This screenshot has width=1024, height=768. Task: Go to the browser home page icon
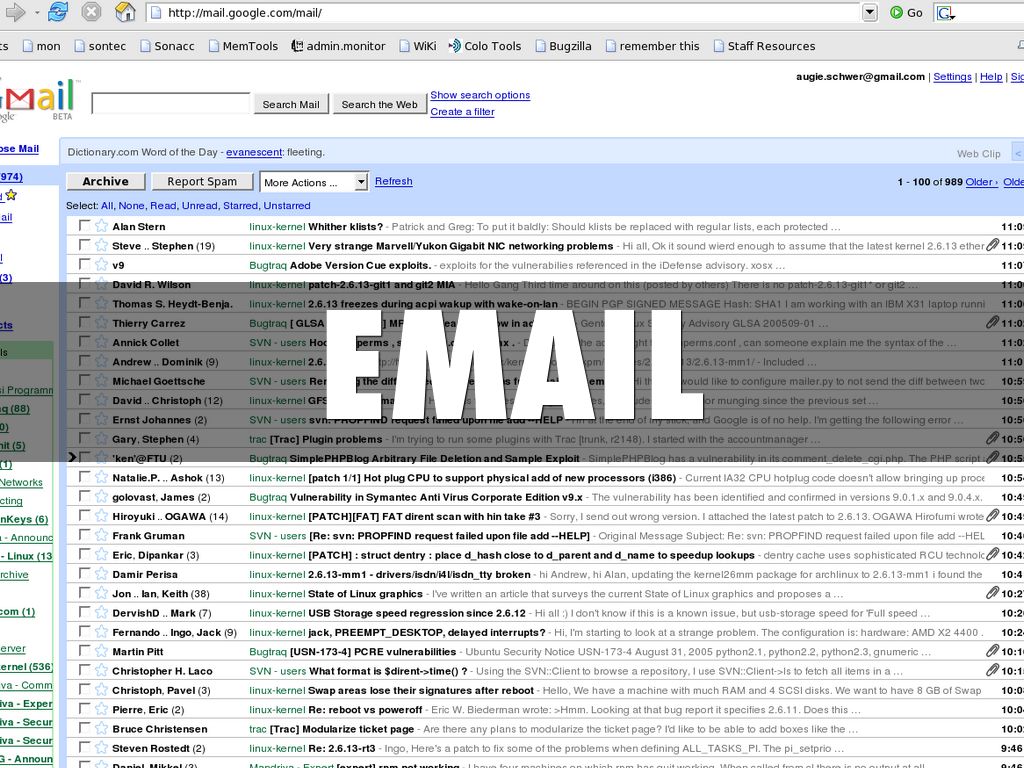[x=124, y=12]
